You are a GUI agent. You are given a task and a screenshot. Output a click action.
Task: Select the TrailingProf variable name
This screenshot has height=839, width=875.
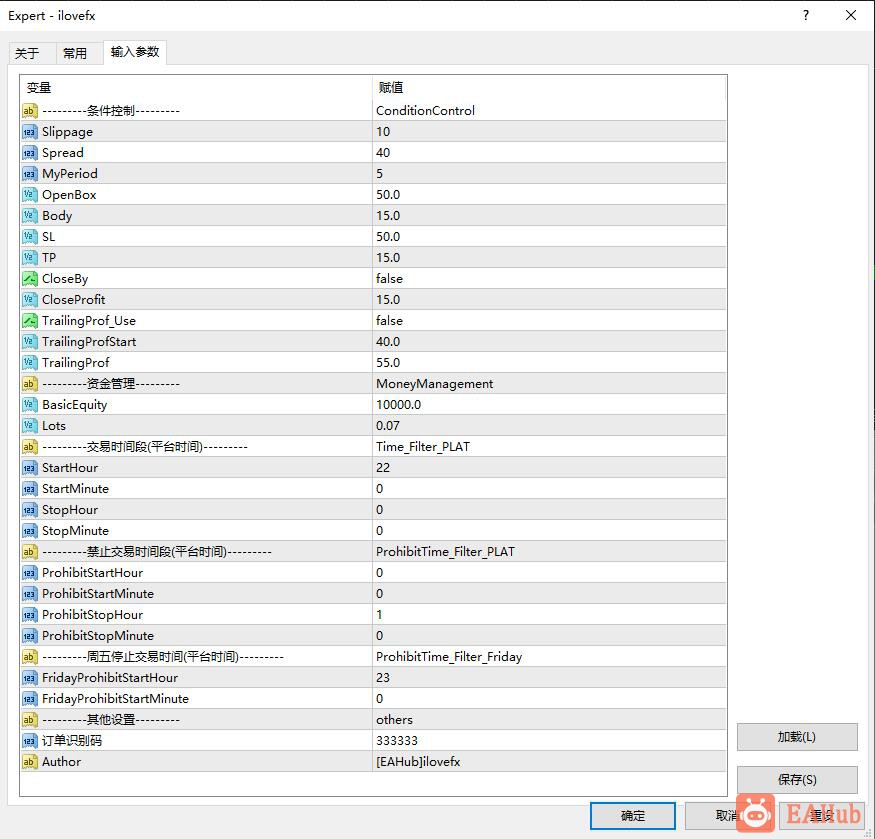(75, 363)
